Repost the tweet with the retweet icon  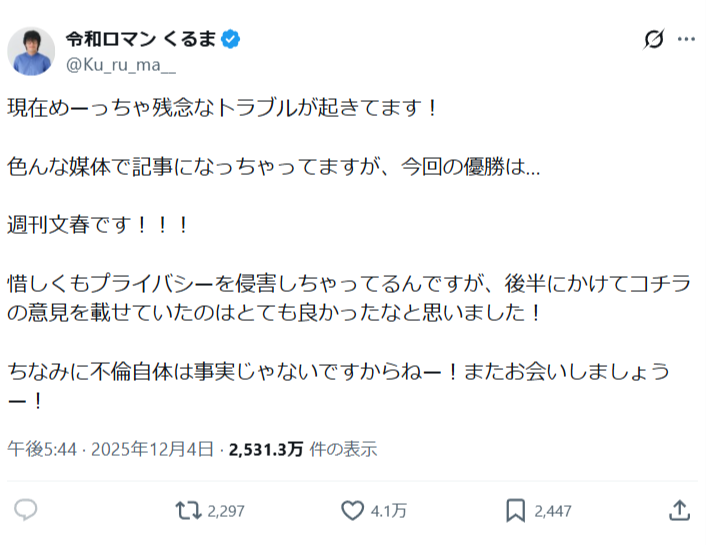tap(187, 510)
